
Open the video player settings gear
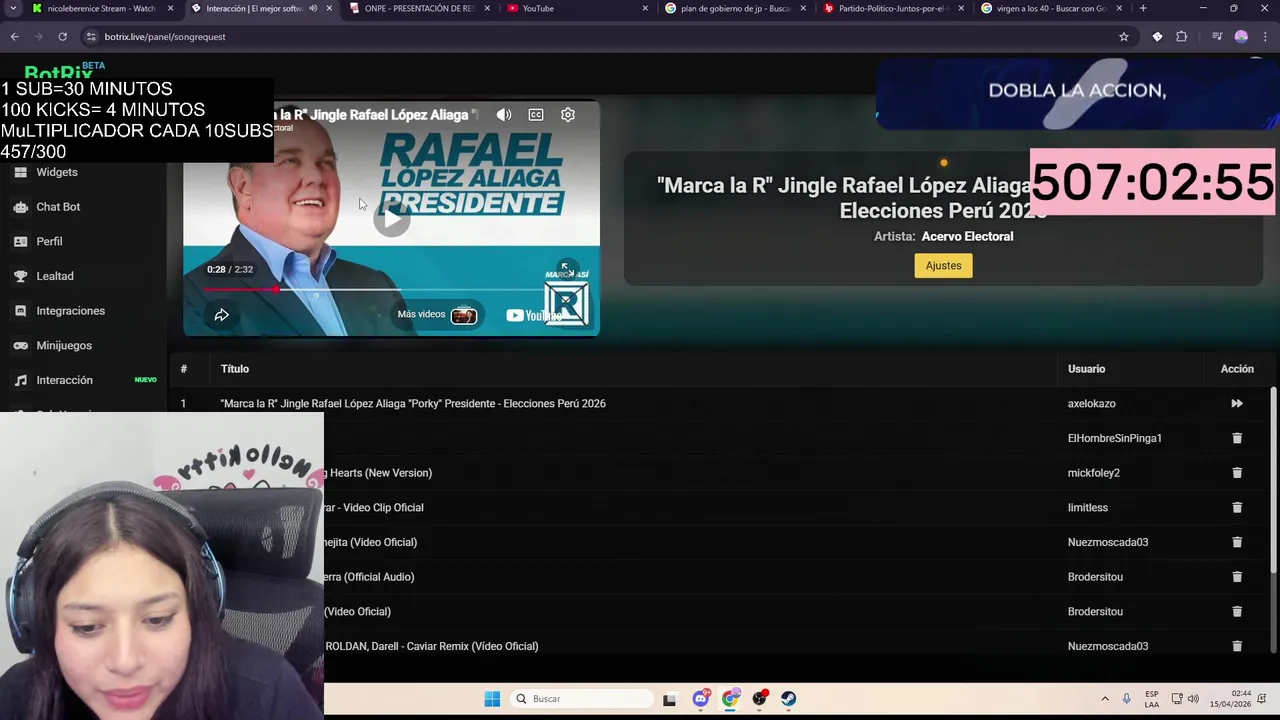click(568, 115)
